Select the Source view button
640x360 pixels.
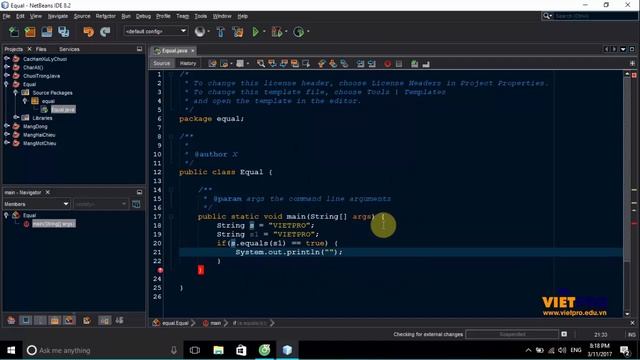tap(162, 63)
